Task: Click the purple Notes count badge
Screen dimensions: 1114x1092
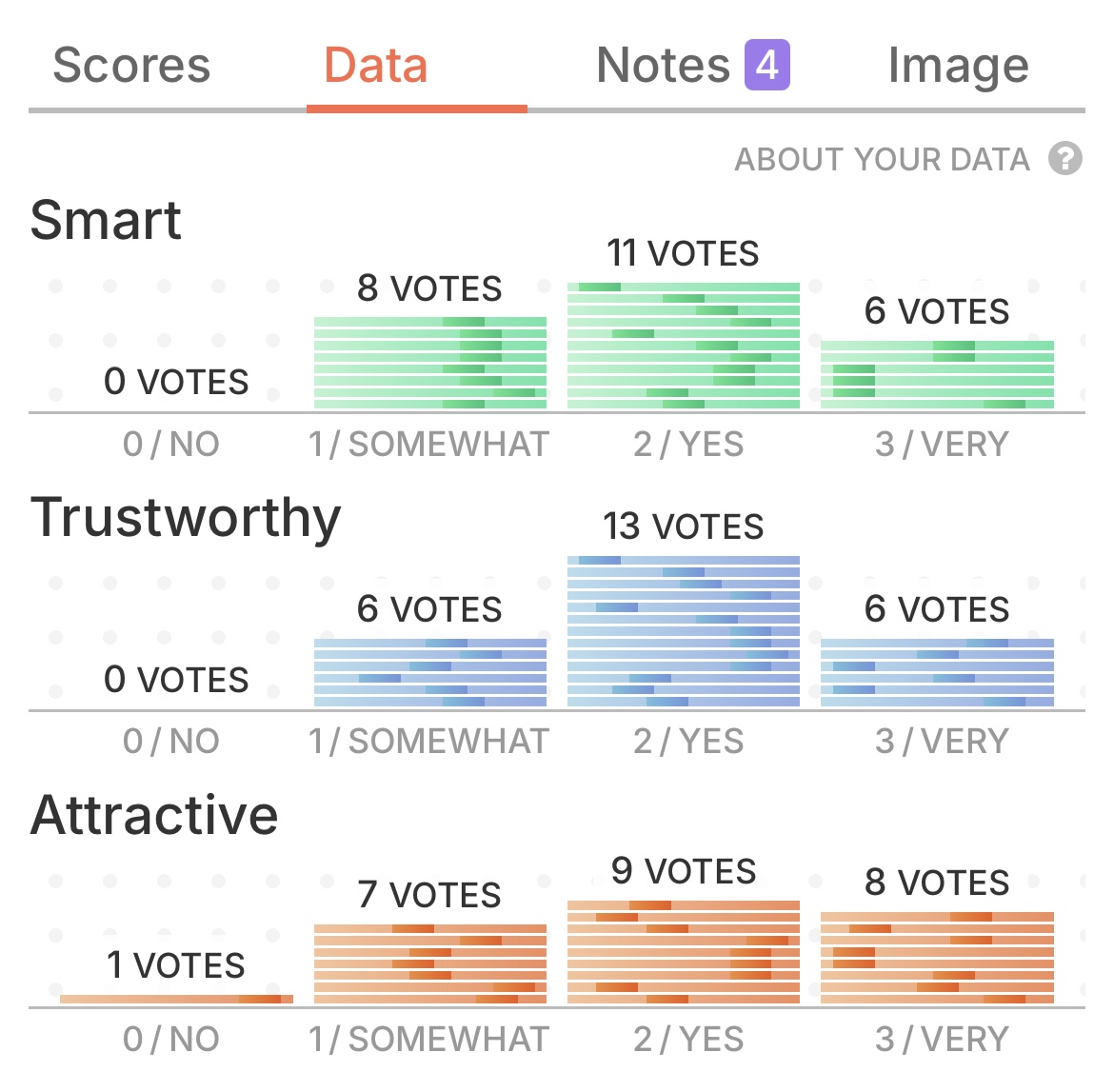Action: click(767, 66)
